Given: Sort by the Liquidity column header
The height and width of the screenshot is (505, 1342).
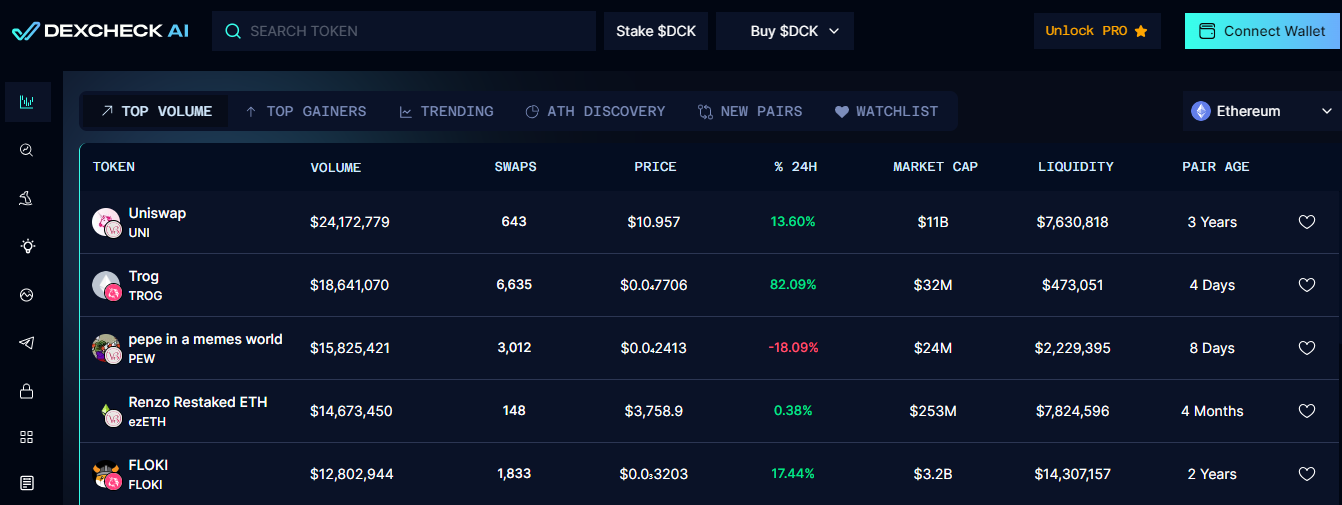Looking at the screenshot, I should pyautogui.click(x=1075, y=167).
